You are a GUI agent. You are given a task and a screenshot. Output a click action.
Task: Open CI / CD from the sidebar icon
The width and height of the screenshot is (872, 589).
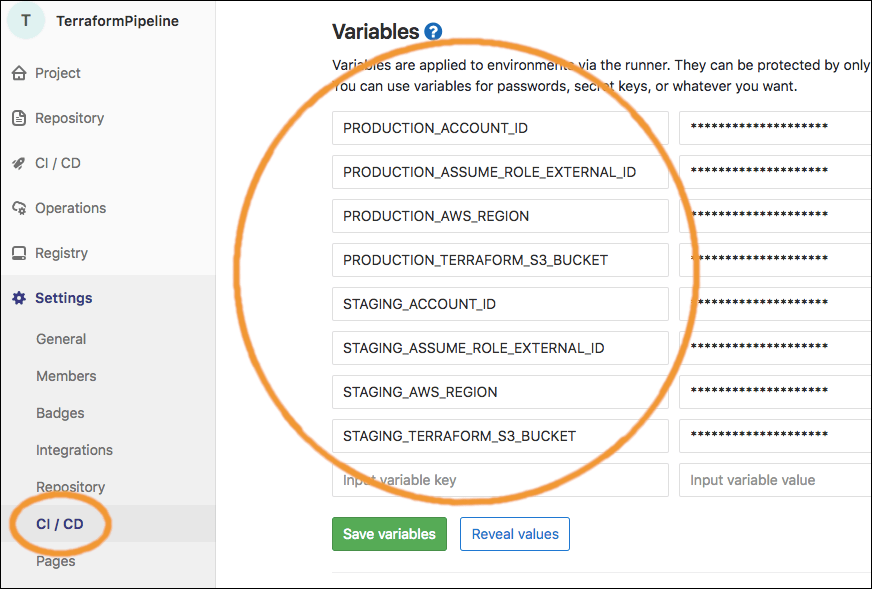coord(17,162)
